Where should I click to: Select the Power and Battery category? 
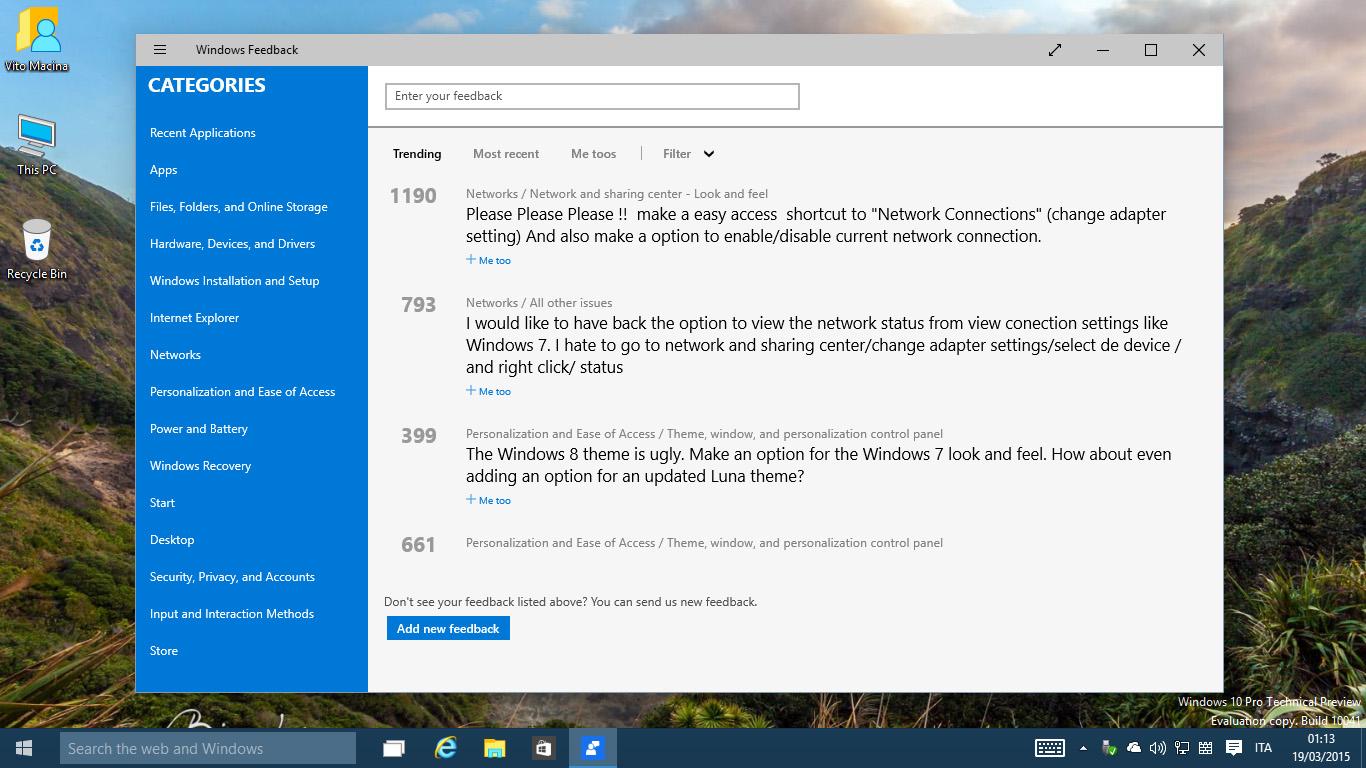click(x=199, y=429)
